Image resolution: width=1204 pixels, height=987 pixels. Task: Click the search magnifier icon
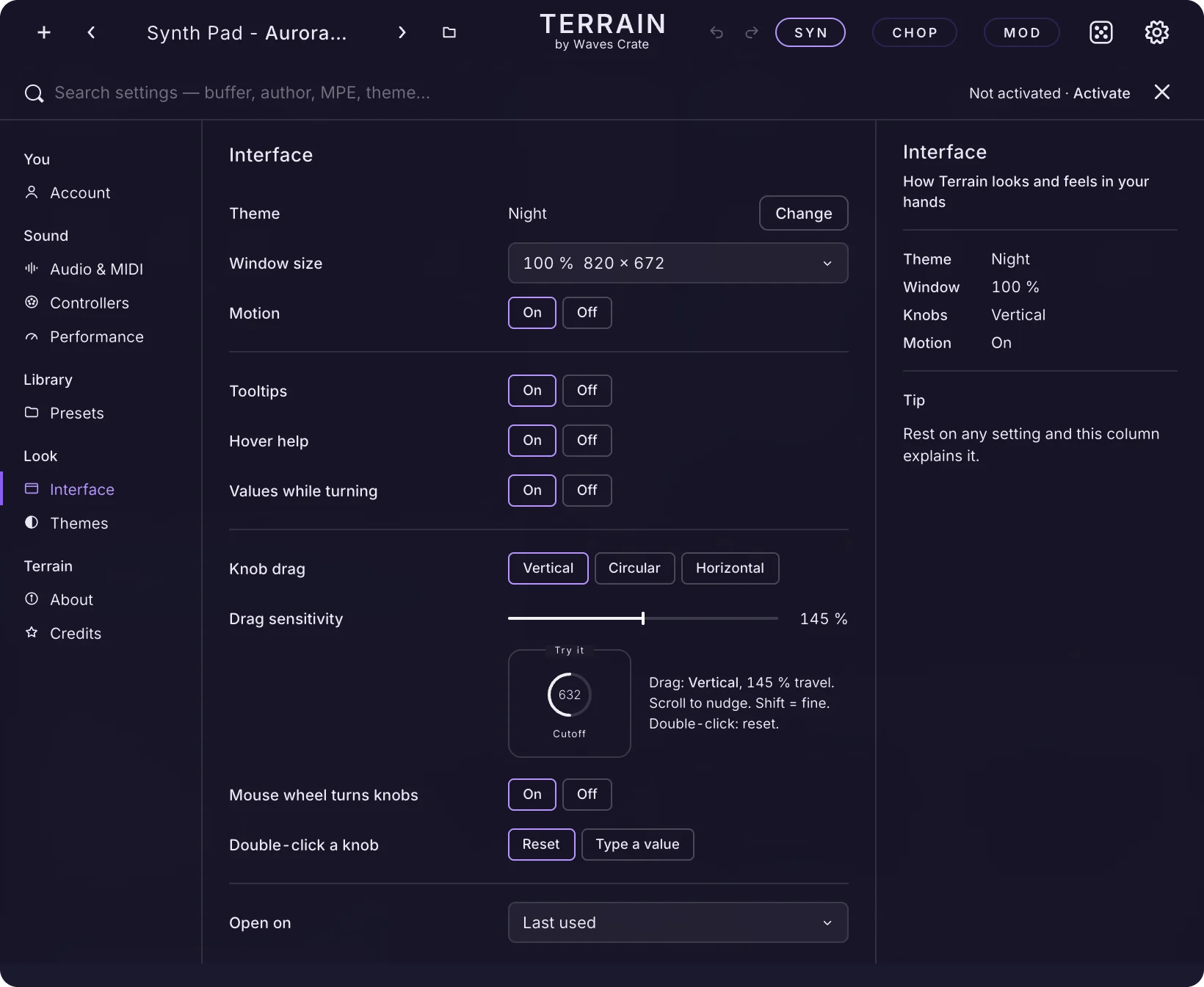(34, 93)
